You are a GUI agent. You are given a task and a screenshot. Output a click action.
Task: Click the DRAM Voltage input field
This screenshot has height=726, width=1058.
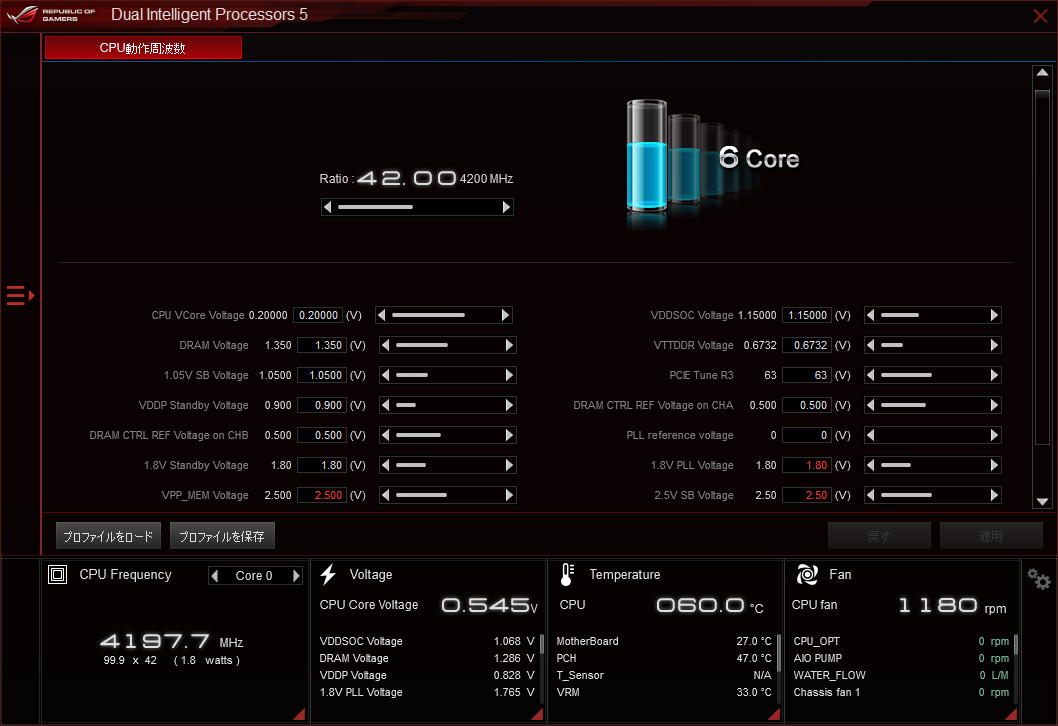[322, 345]
